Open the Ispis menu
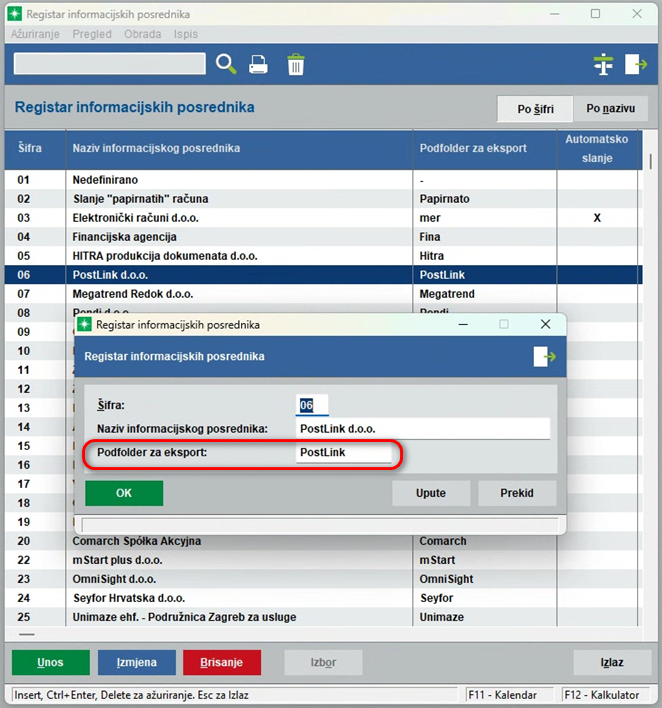This screenshot has height=708, width=662. tap(186, 34)
